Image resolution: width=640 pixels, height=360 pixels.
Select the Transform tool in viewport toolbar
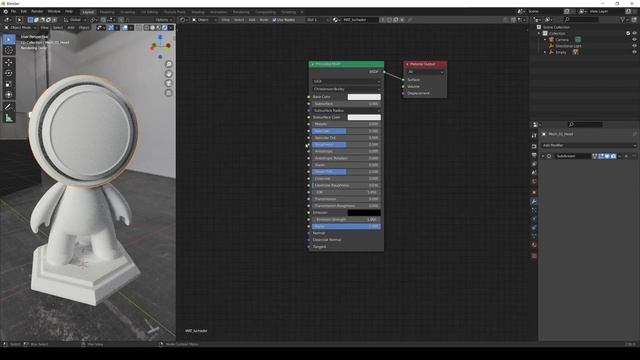(x=9, y=95)
